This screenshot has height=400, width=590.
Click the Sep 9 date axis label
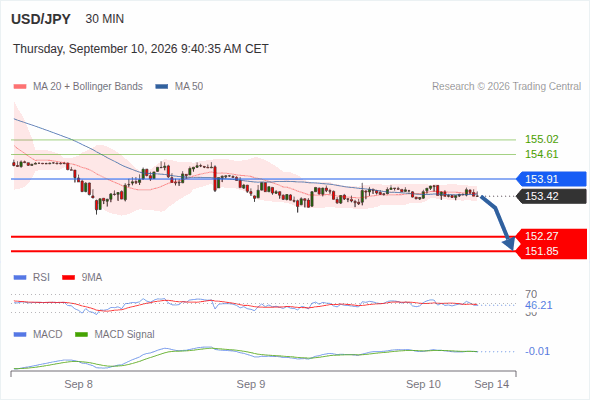(x=251, y=384)
